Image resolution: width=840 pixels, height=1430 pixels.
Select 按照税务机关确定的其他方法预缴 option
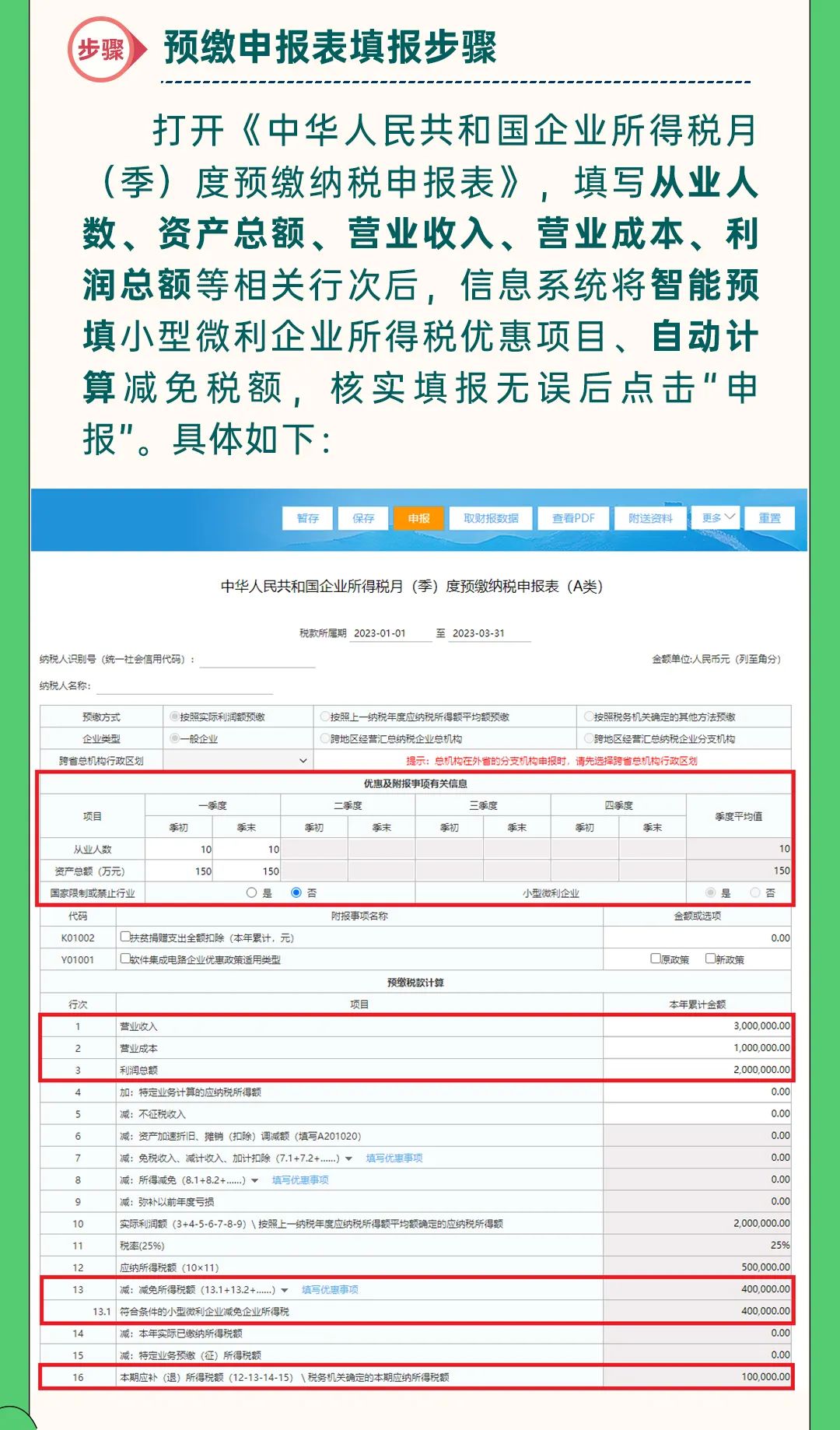click(x=589, y=717)
